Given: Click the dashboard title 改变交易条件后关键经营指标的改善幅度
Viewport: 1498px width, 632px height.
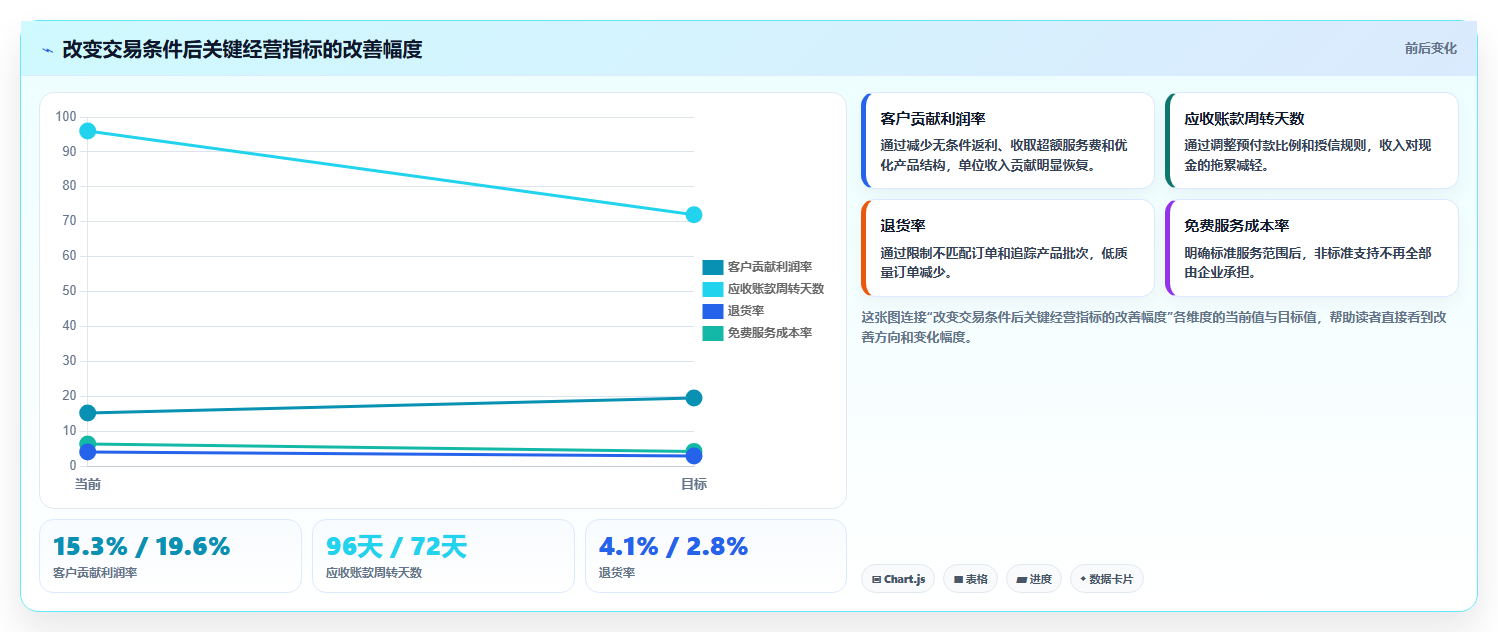Looking at the screenshot, I should click(x=242, y=49).
